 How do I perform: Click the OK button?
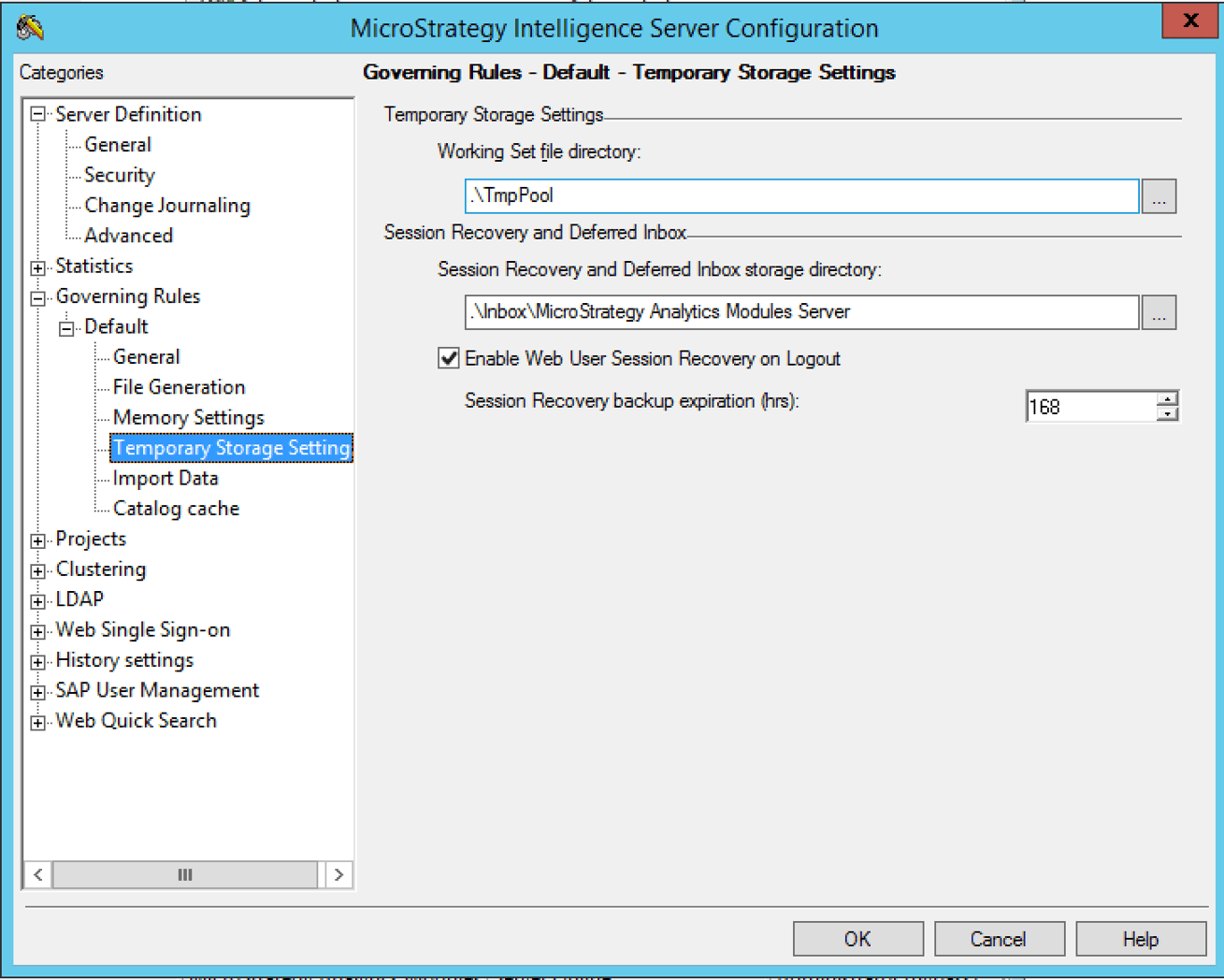(x=857, y=939)
